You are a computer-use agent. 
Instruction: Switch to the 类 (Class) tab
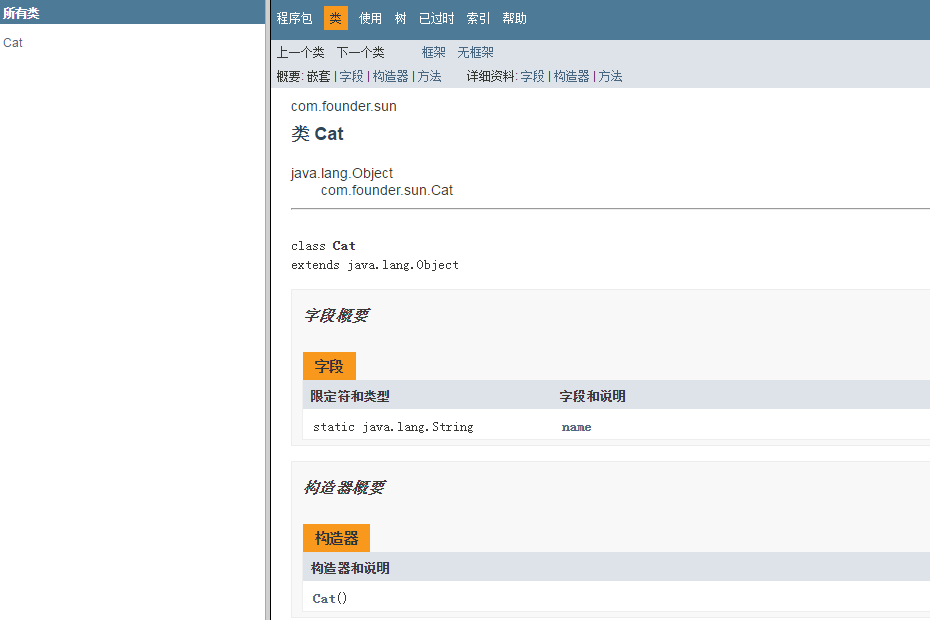[x=335, y=17]
